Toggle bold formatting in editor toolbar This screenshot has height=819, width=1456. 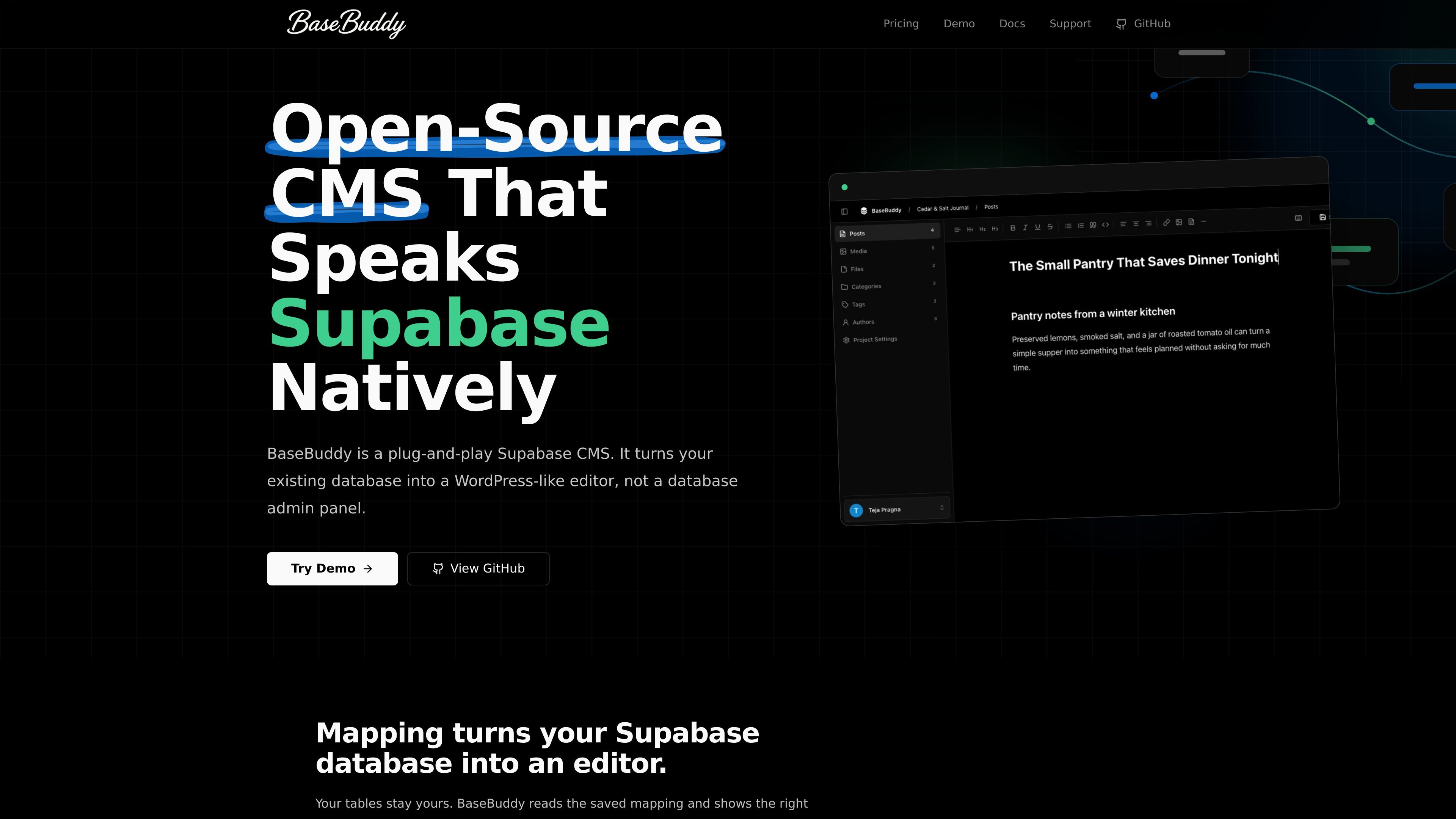point(1013,228)
